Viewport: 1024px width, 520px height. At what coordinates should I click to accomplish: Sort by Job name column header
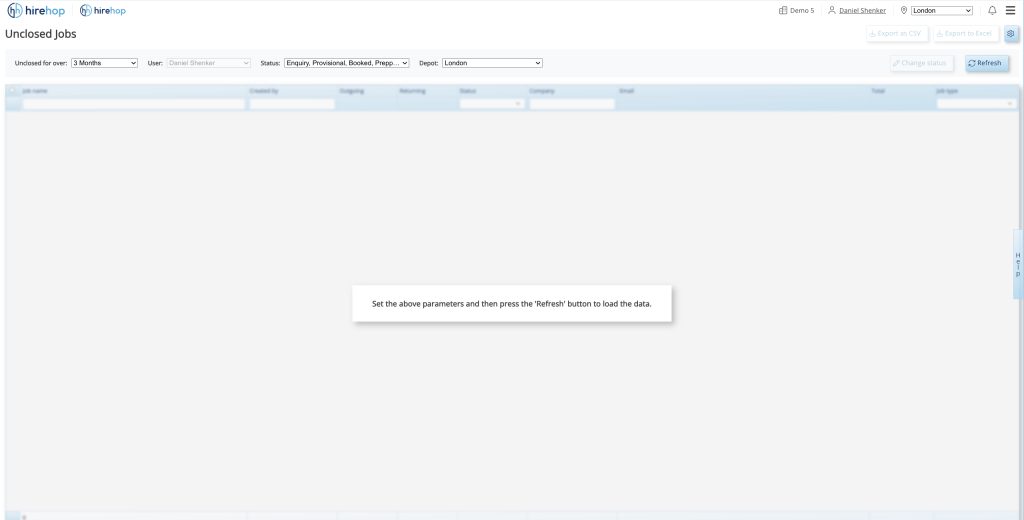click(35, 91)
